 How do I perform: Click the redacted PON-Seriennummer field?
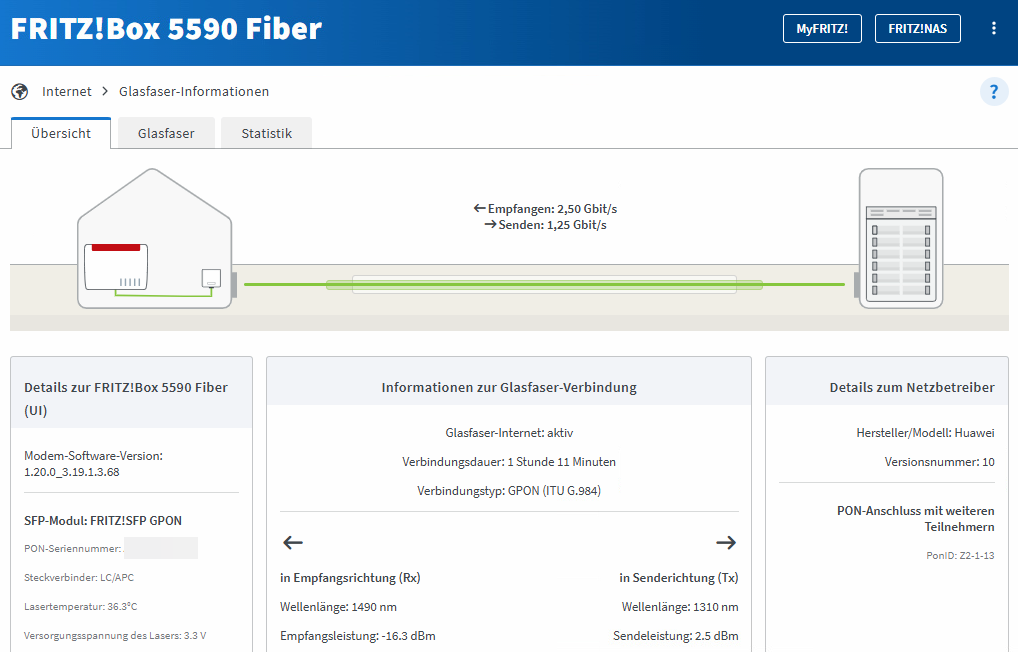coord(161,548)
